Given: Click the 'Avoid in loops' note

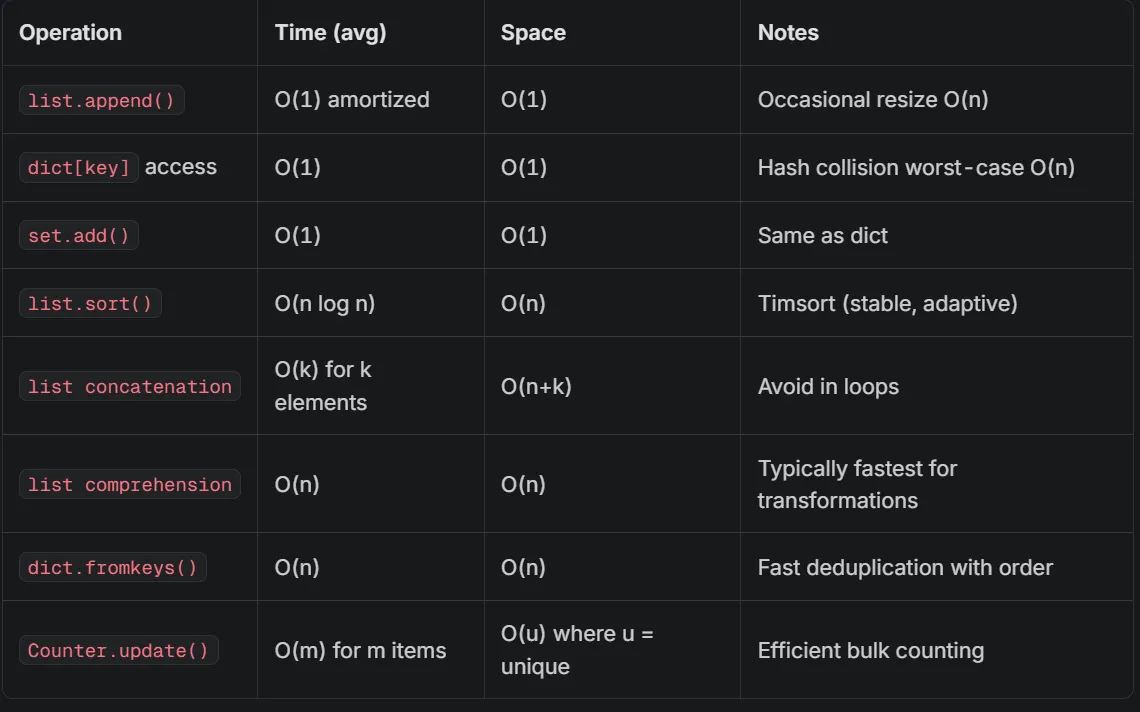Looking at the screenshot, I should pos(828,386).
